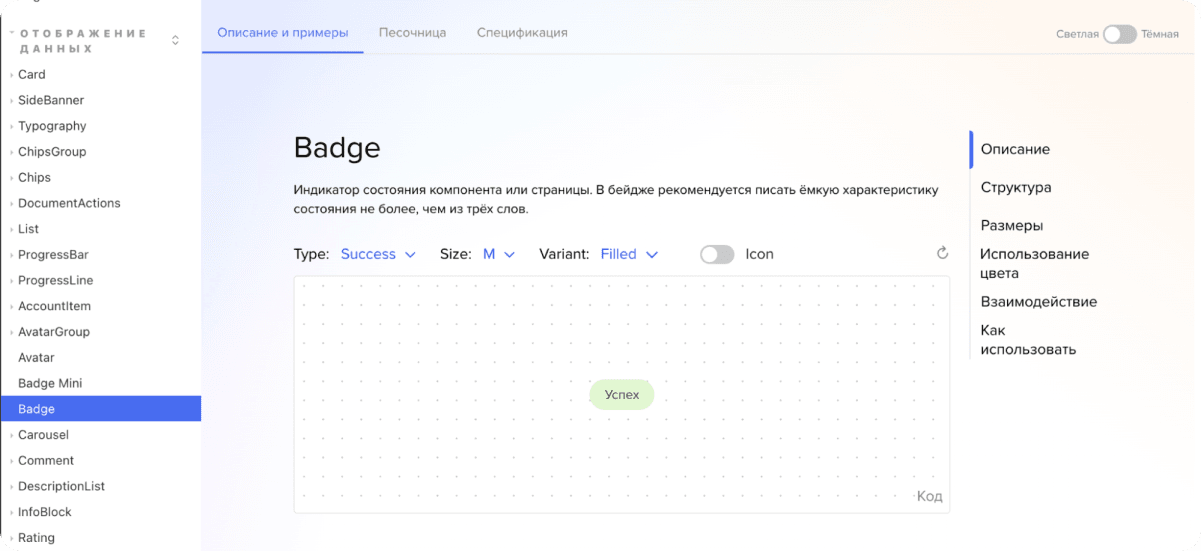
Task: Click the reset refresh icon above preview
Action: tap(942, 253)
